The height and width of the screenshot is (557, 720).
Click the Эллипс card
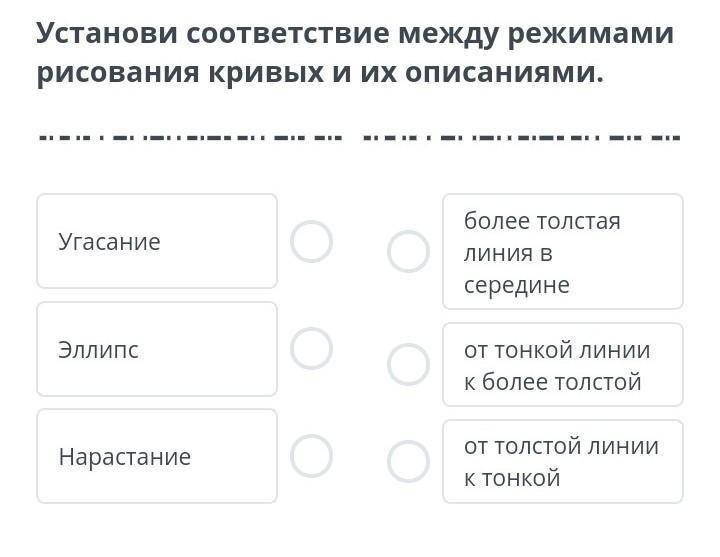pos(157,349)
